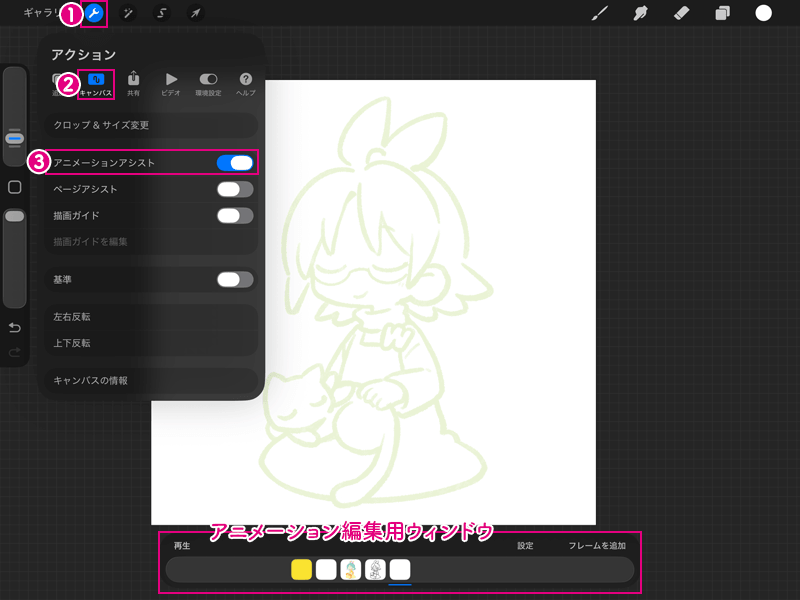
Task: Select the Selection S tool
Action: tap(162, 13)
